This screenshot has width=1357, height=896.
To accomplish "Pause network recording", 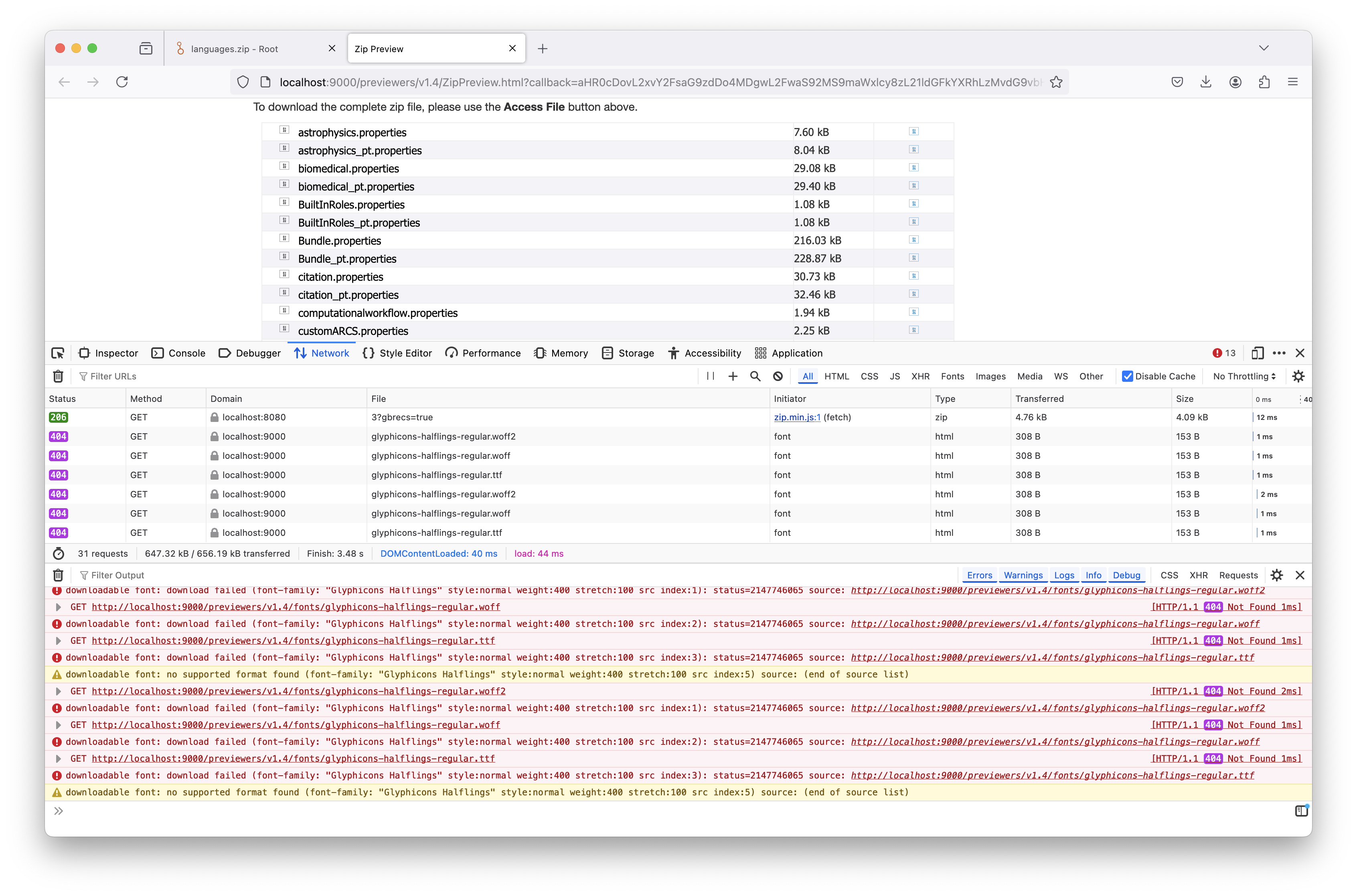I will click(x=710, y=376).
